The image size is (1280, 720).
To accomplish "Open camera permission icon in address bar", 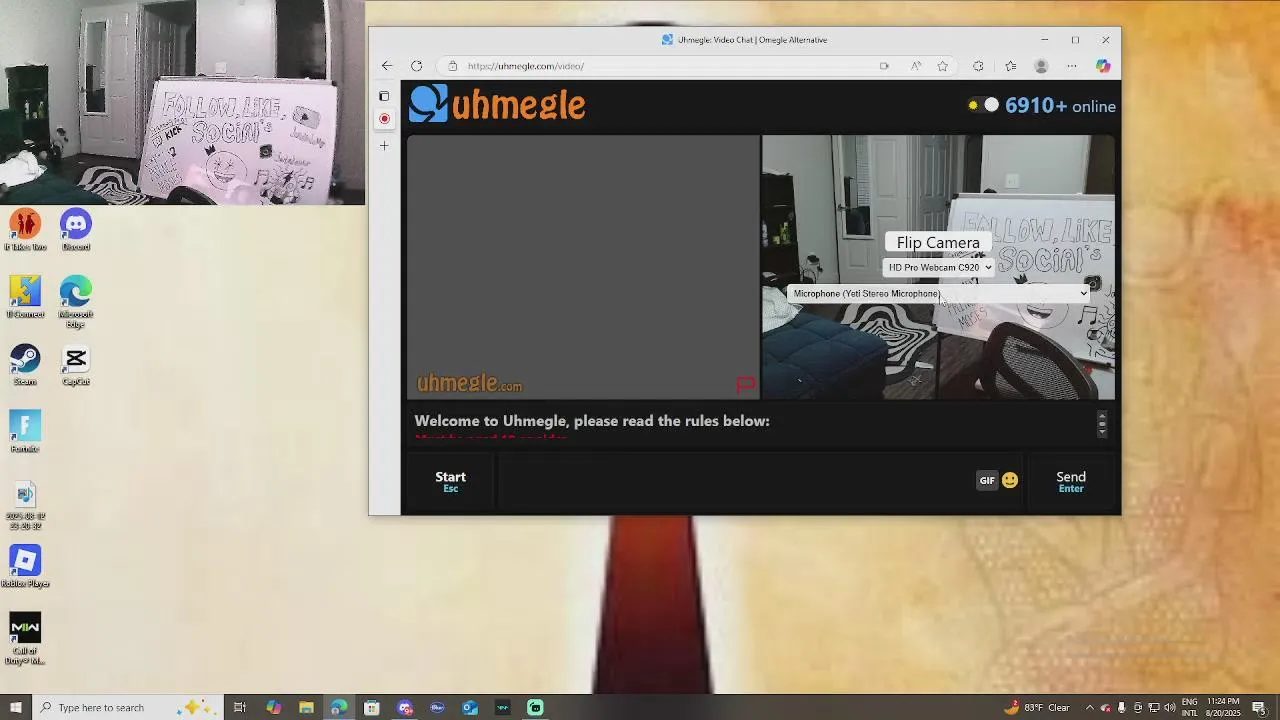I will point(884,66).
